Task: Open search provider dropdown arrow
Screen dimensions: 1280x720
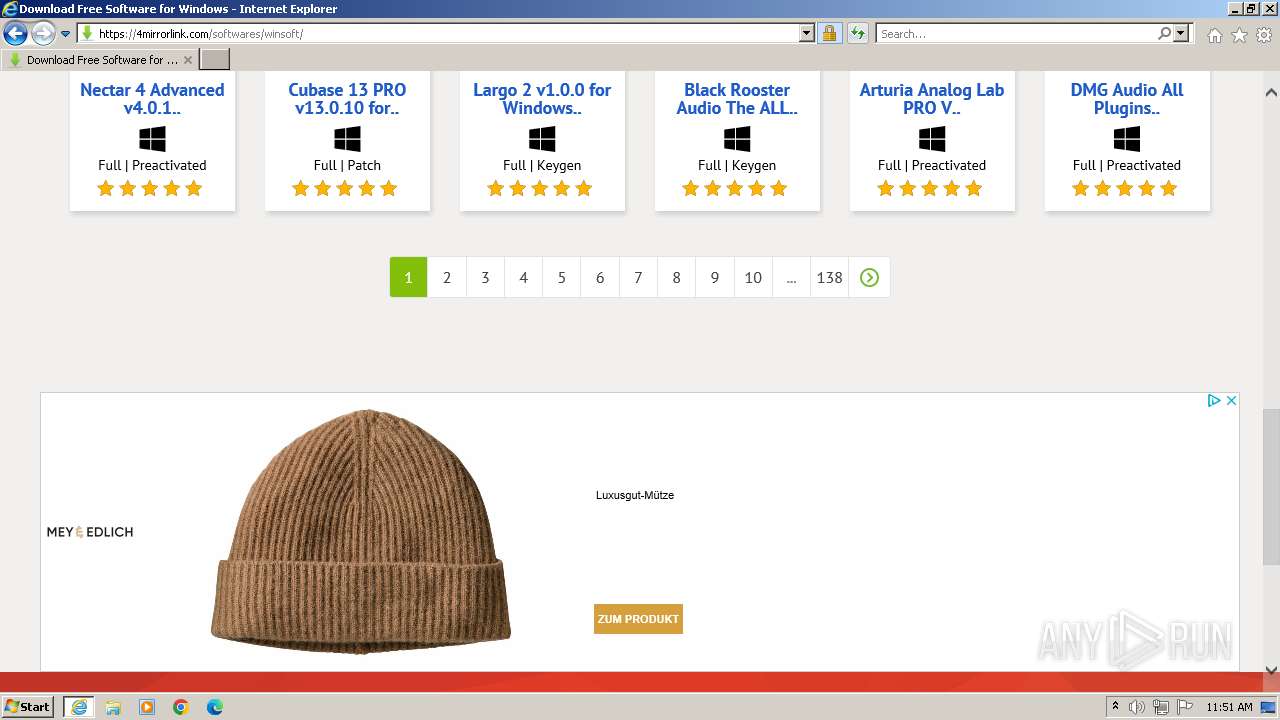Action: [x=1181, y=34]
